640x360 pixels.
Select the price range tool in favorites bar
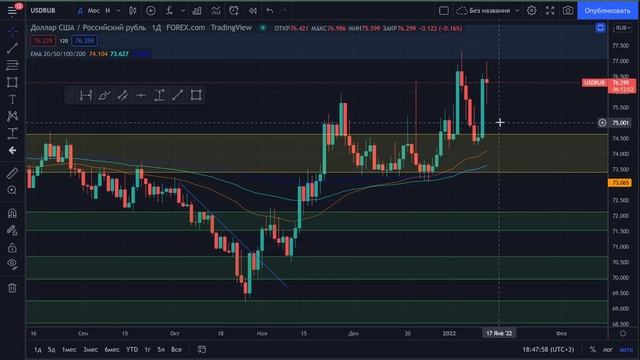(159, 96)
